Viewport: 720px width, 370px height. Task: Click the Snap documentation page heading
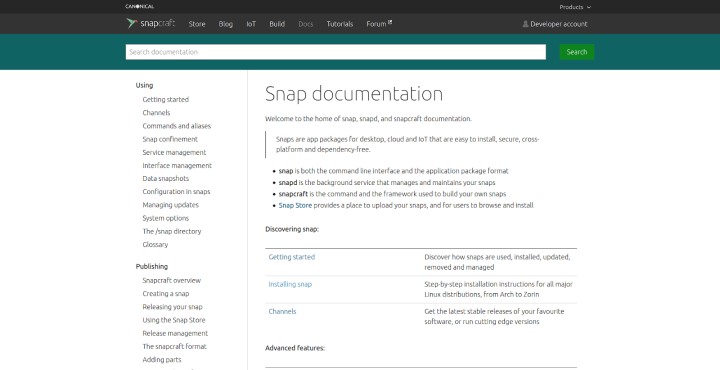tap(354, 94)
